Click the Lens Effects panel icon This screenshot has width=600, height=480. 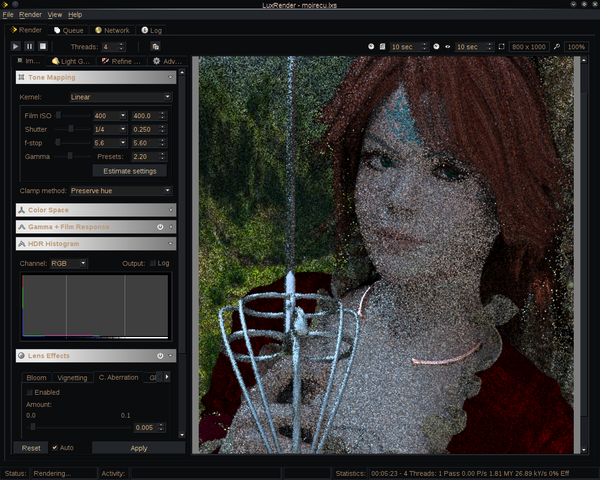[x=22, y=355]
